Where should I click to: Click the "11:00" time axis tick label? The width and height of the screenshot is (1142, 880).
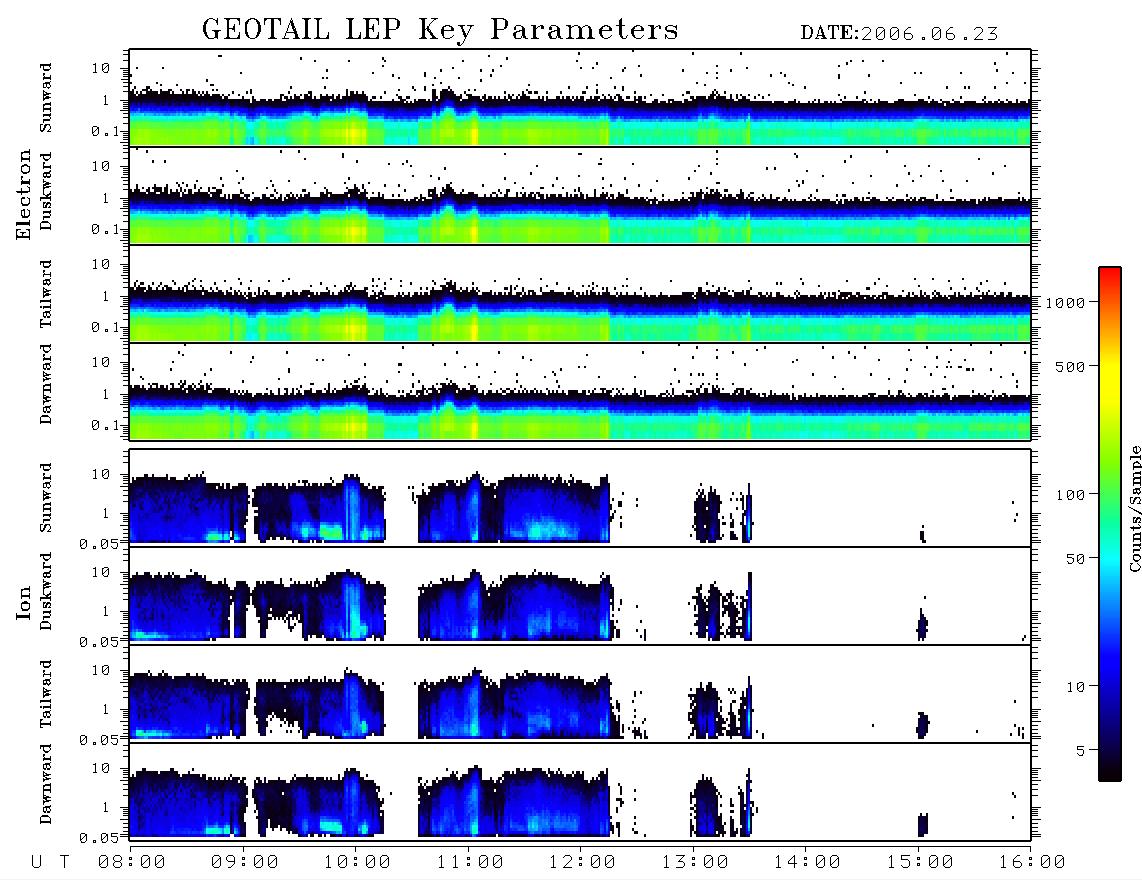point(470,862)
